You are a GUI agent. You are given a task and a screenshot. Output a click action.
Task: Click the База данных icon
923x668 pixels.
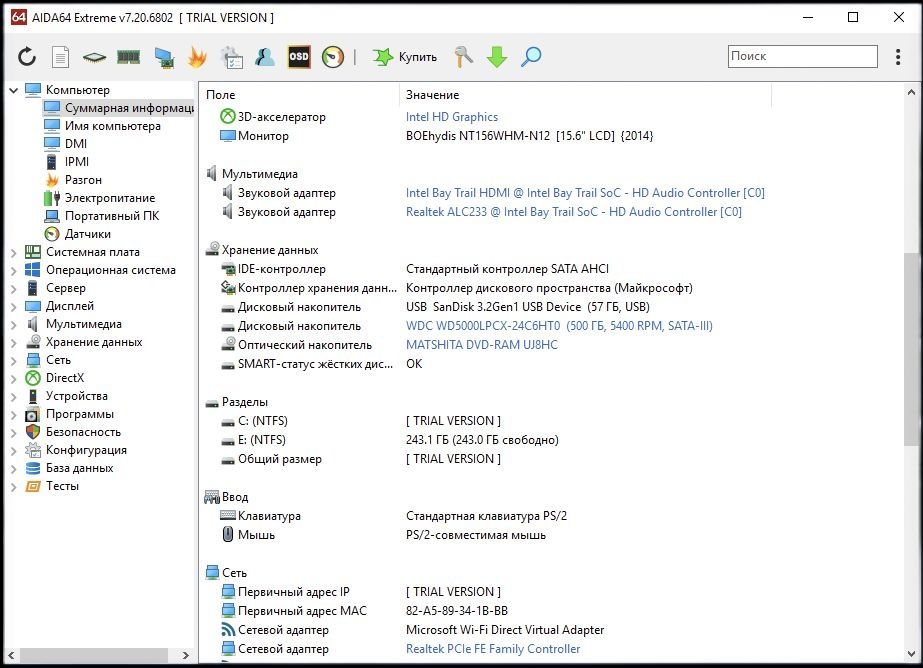pos(33,468)
